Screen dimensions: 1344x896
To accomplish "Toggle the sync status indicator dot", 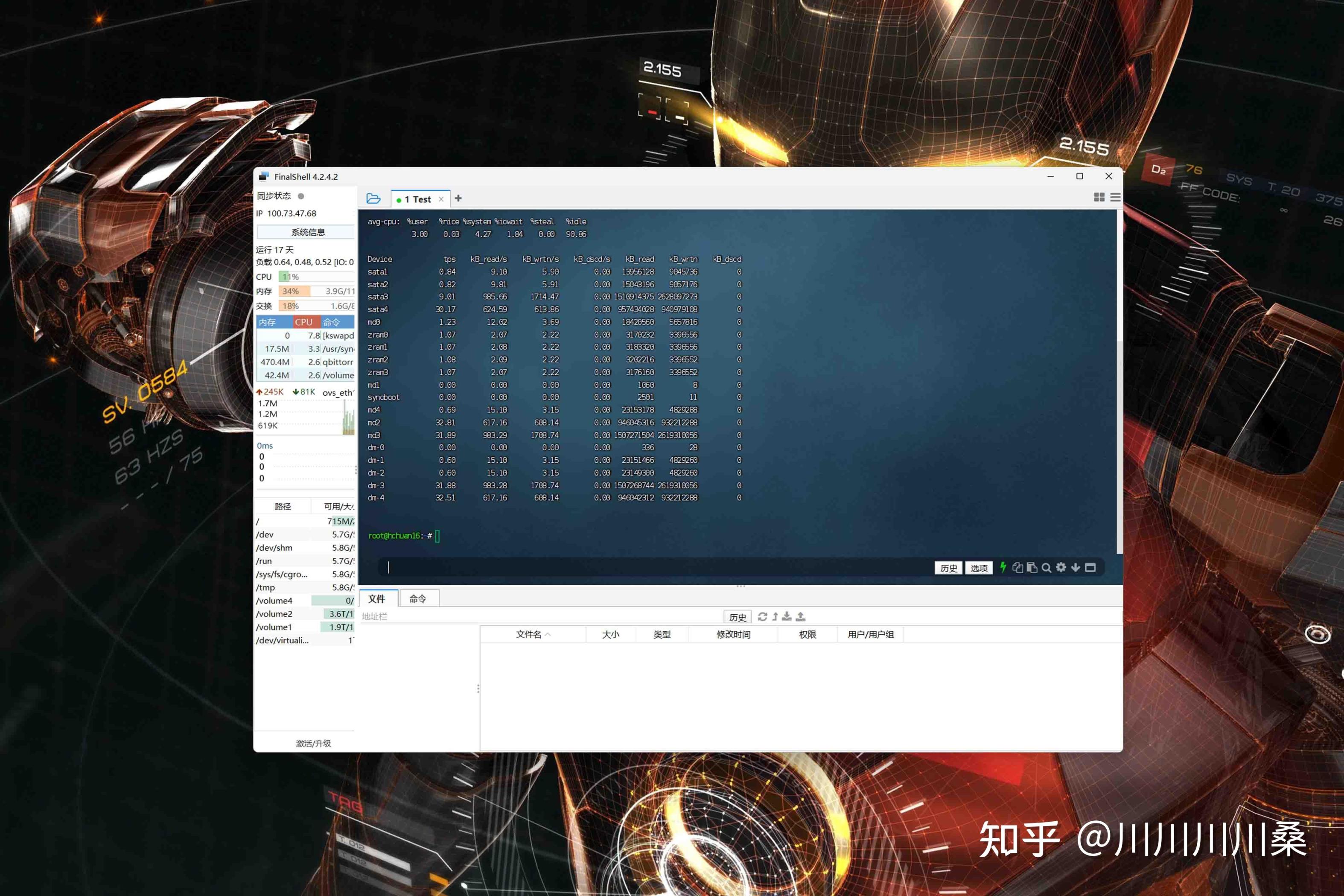I will click(301, 196).
